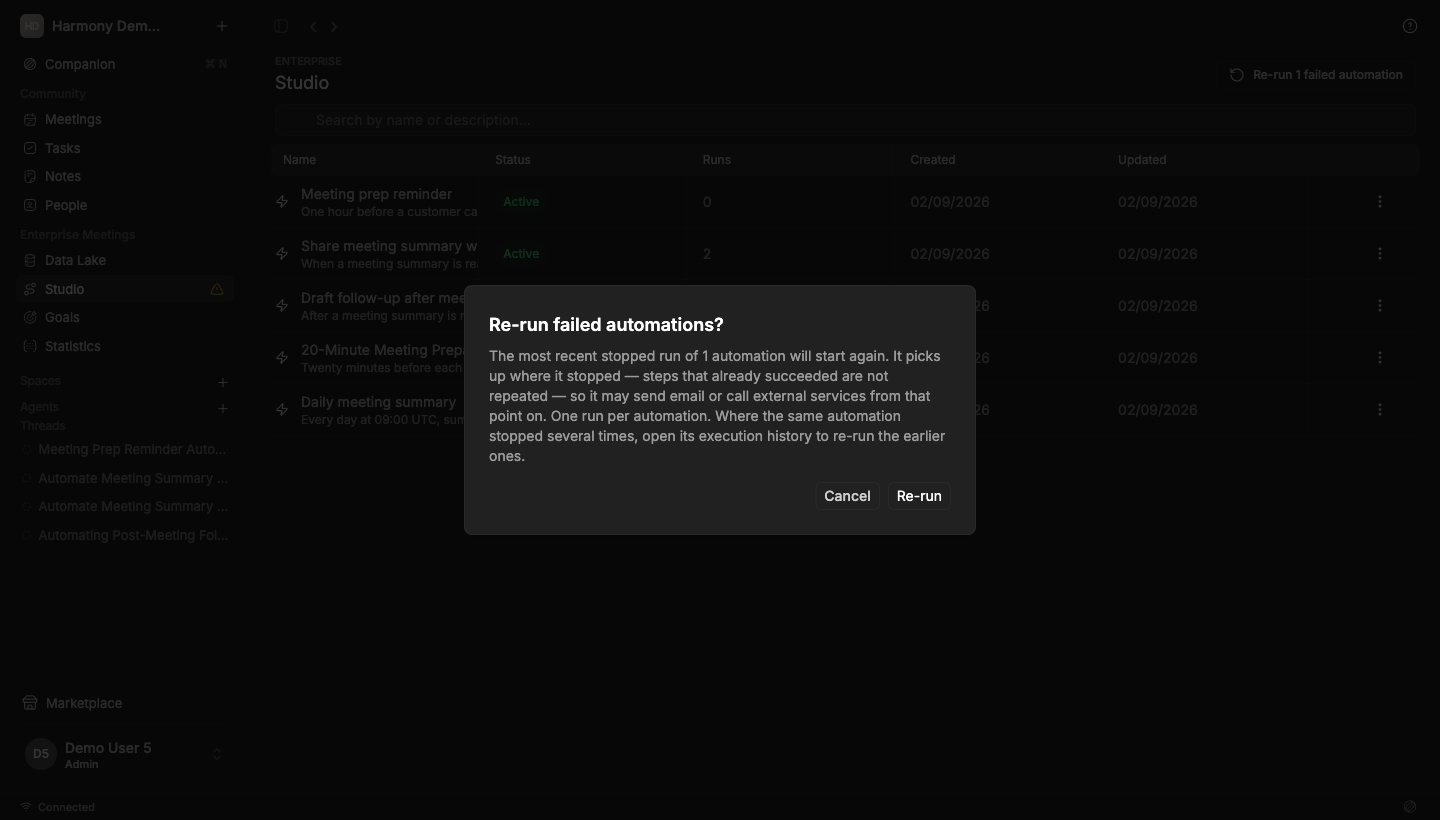Open three-dot menu for Meeting prep reminder

tap(1380, 202)
